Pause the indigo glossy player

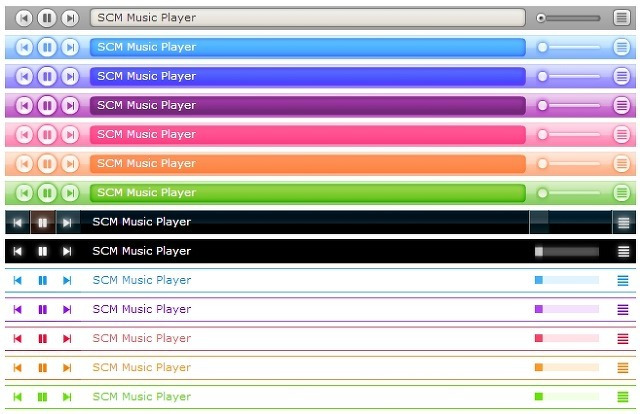point(47,76)
